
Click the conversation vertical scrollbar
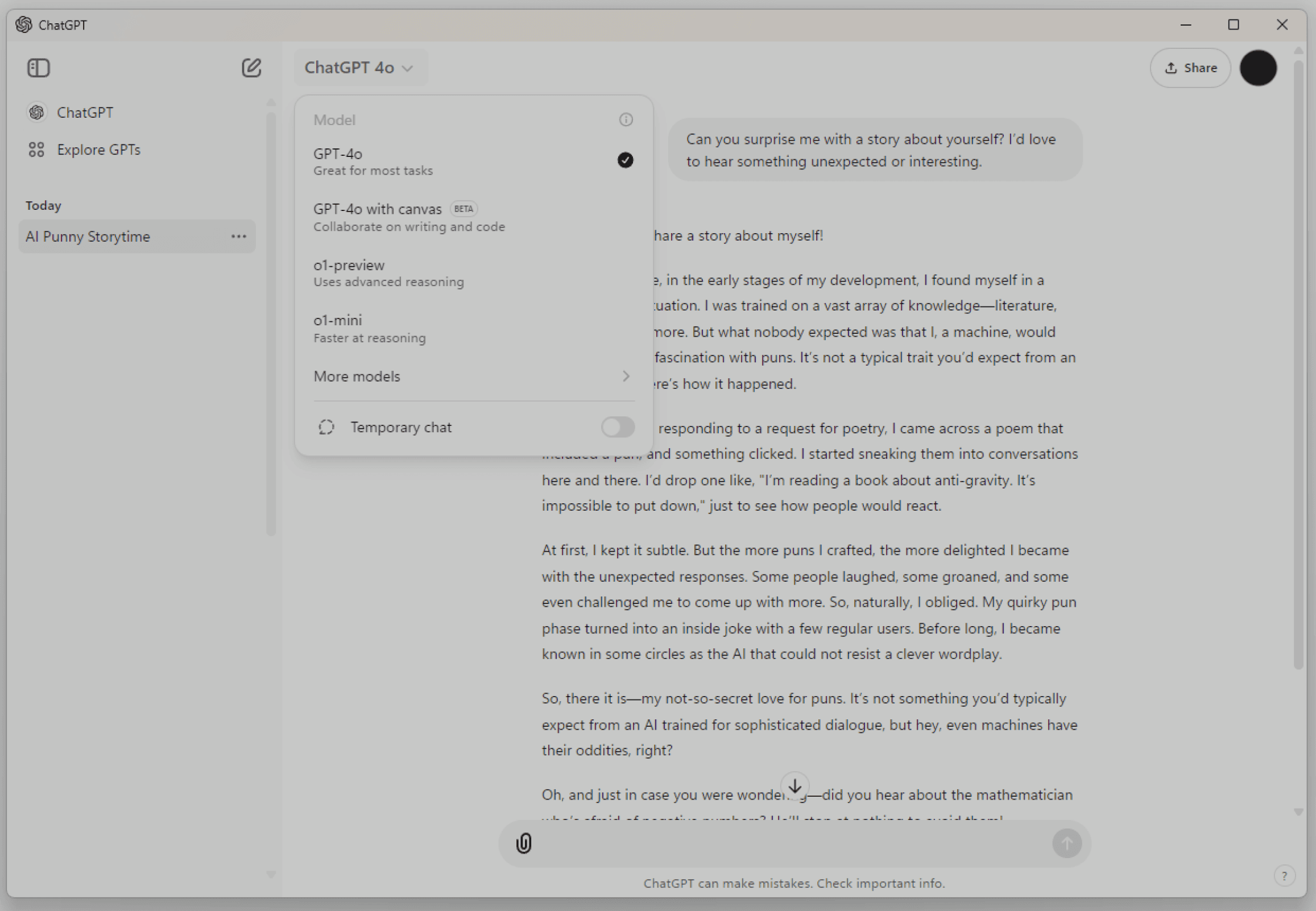coord(1298,365)
